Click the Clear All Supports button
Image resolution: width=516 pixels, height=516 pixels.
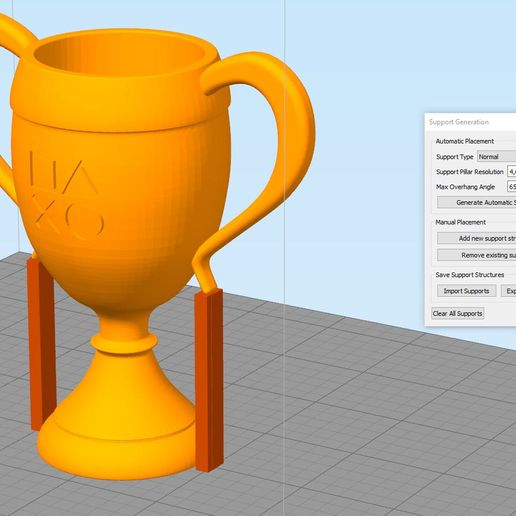point(457,313)
